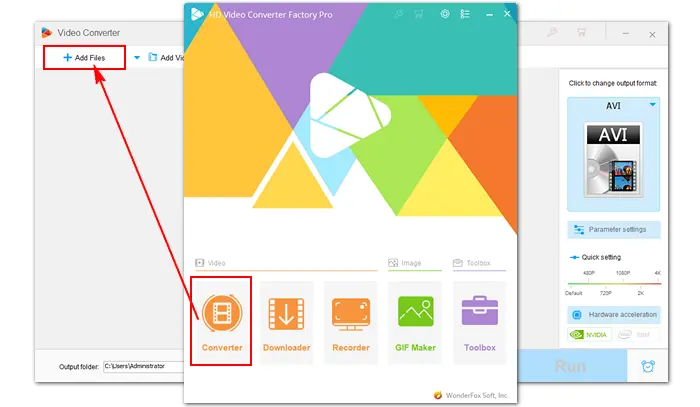The image size is (700, 407).
Task: Click the register key icon in launcher window
Action: (x=398, y=14)
